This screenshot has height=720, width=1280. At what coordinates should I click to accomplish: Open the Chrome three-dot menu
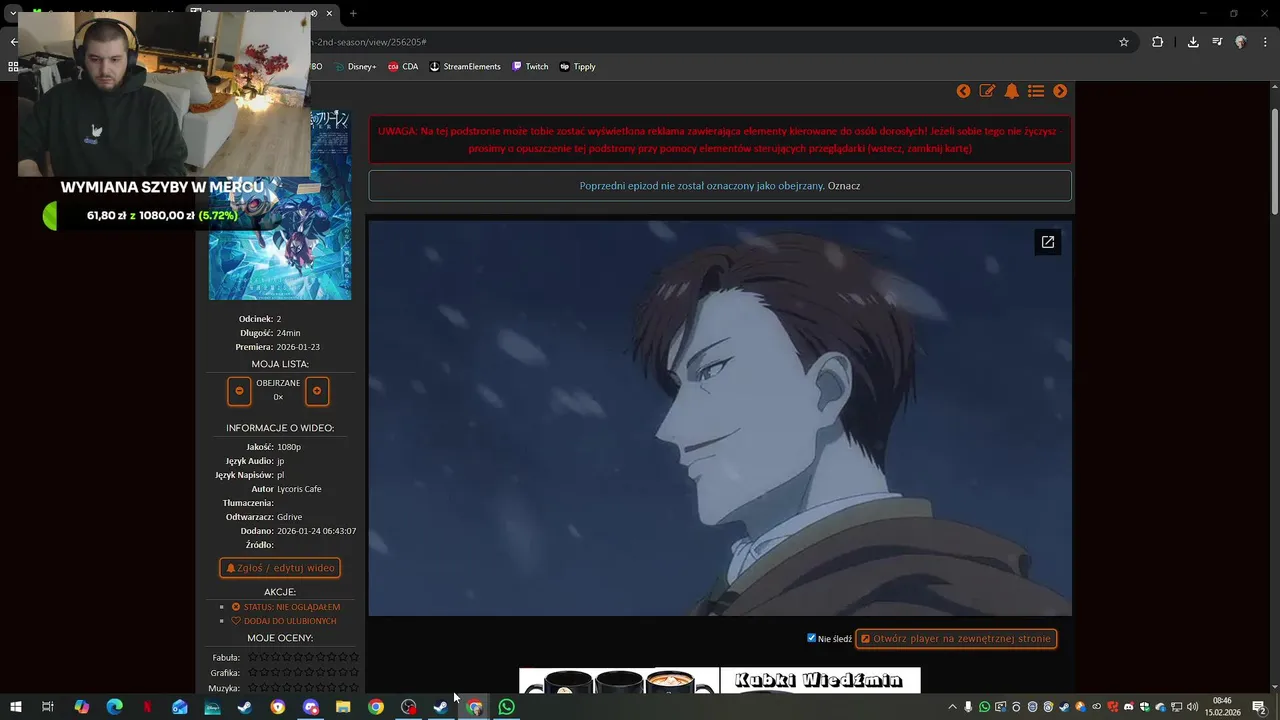click(1265, 42)
